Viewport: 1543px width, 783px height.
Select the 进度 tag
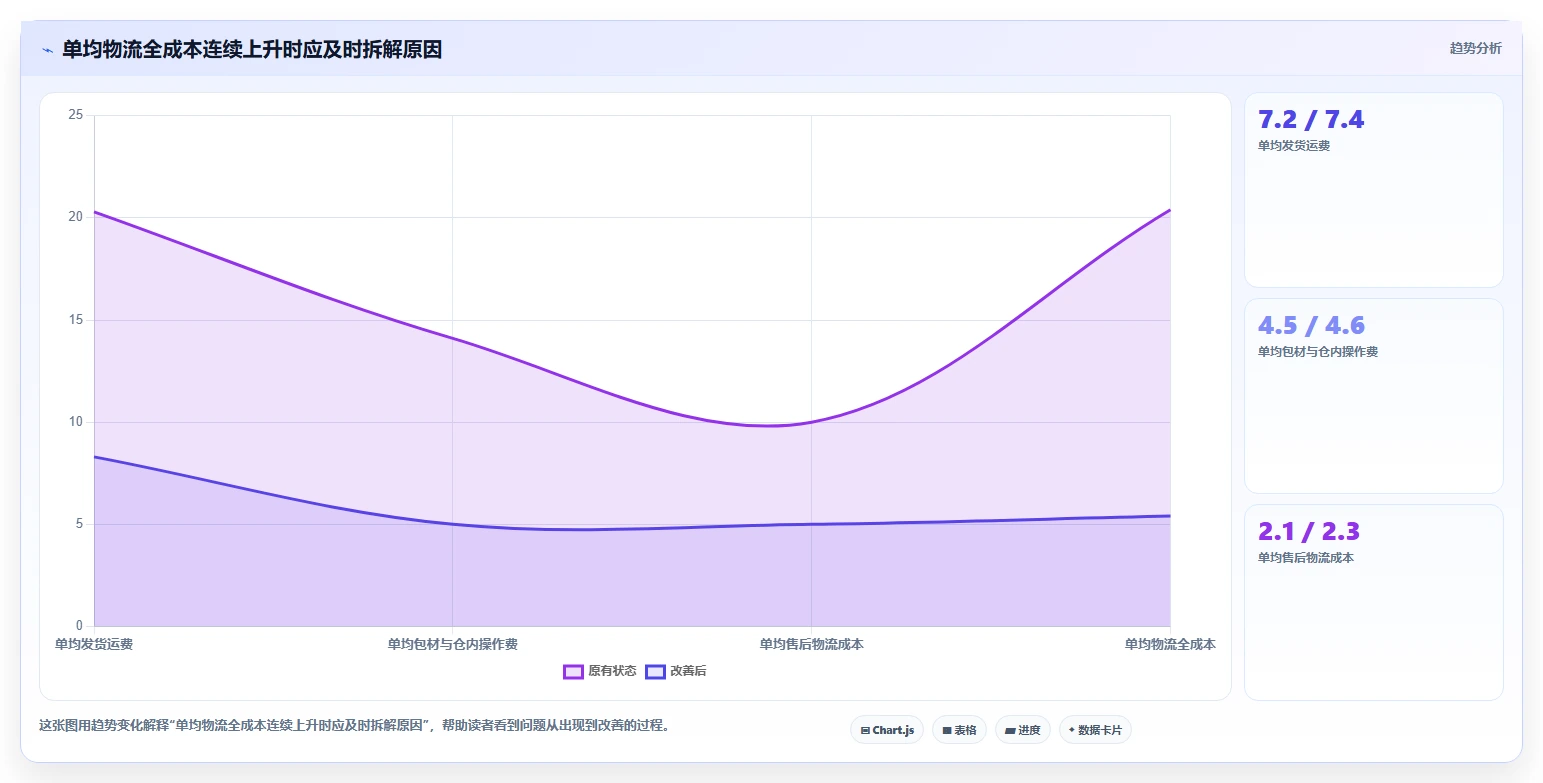click(x=1023, y=730)
